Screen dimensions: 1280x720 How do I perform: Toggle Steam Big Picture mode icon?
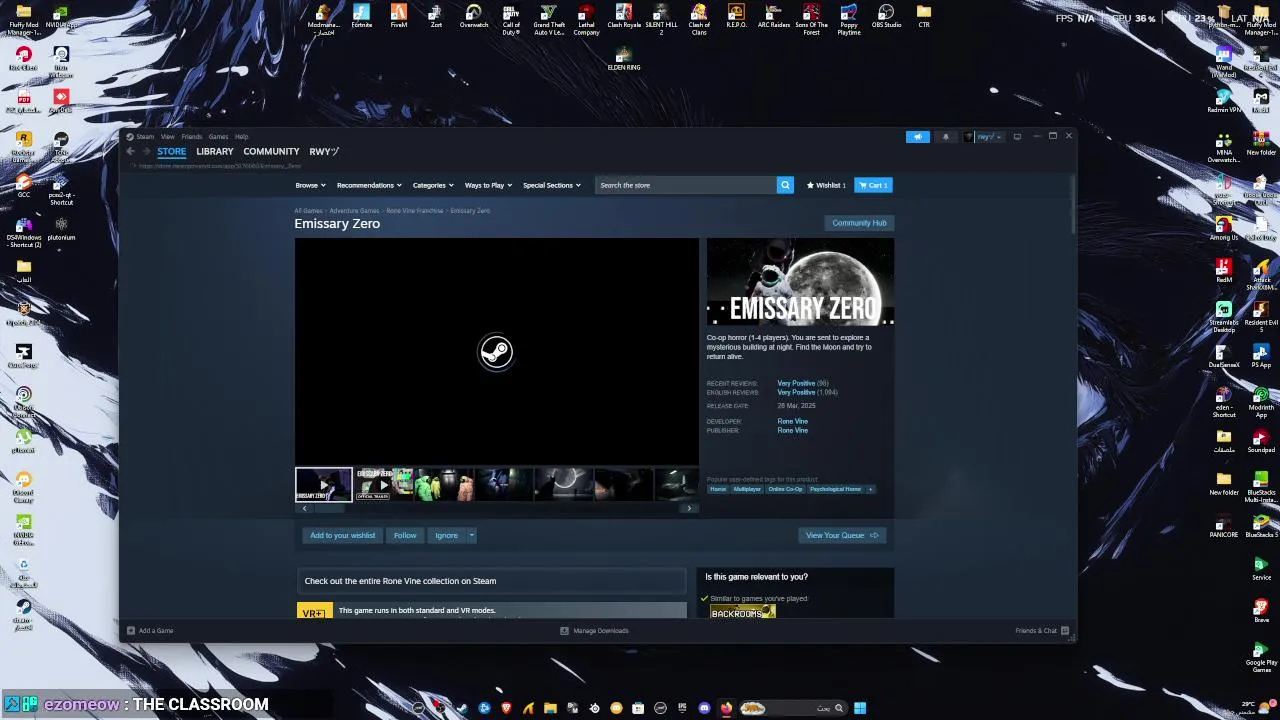(1017, 136)
